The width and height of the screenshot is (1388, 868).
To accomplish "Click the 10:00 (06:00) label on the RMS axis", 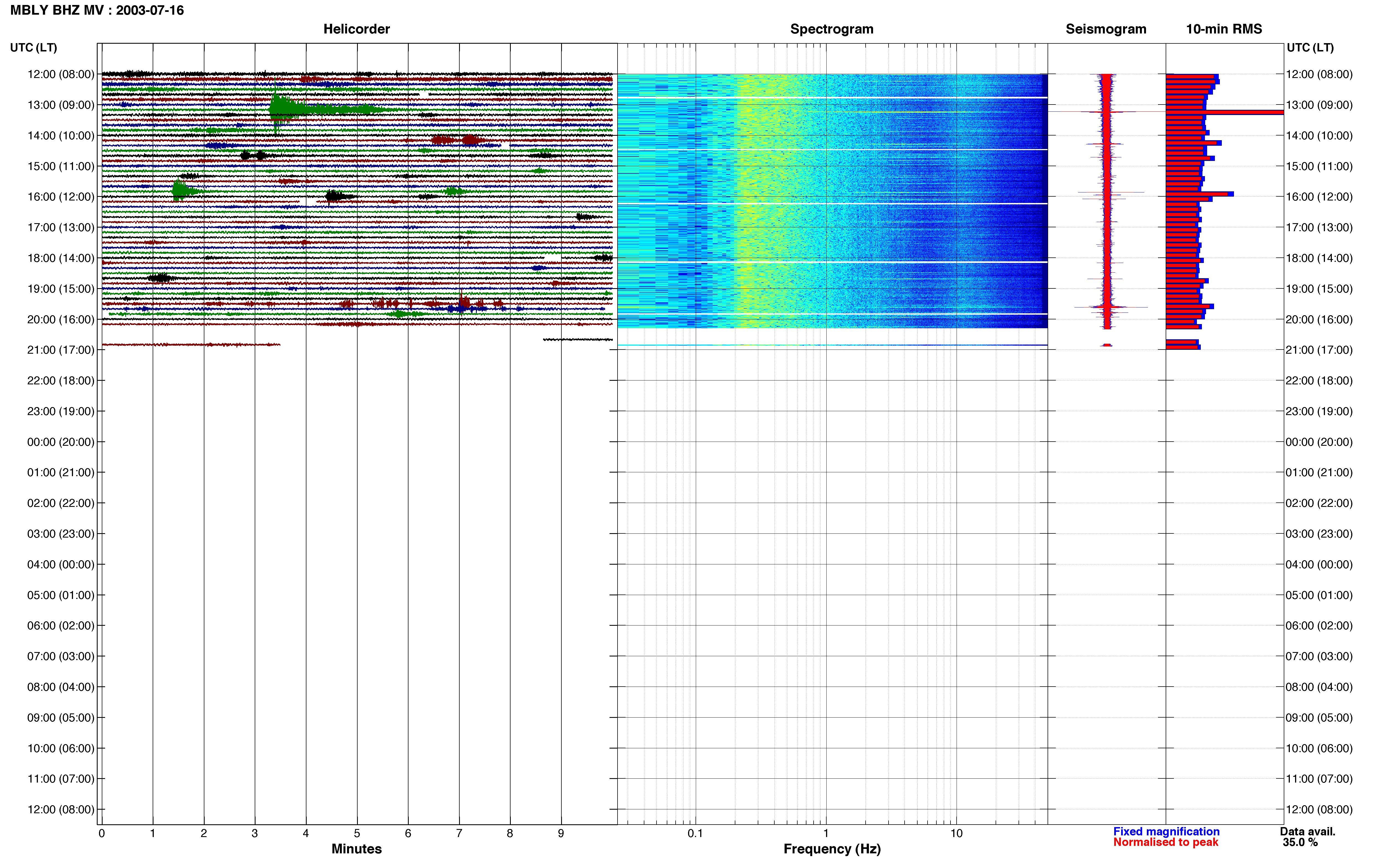I will (x=1319, y=749).
